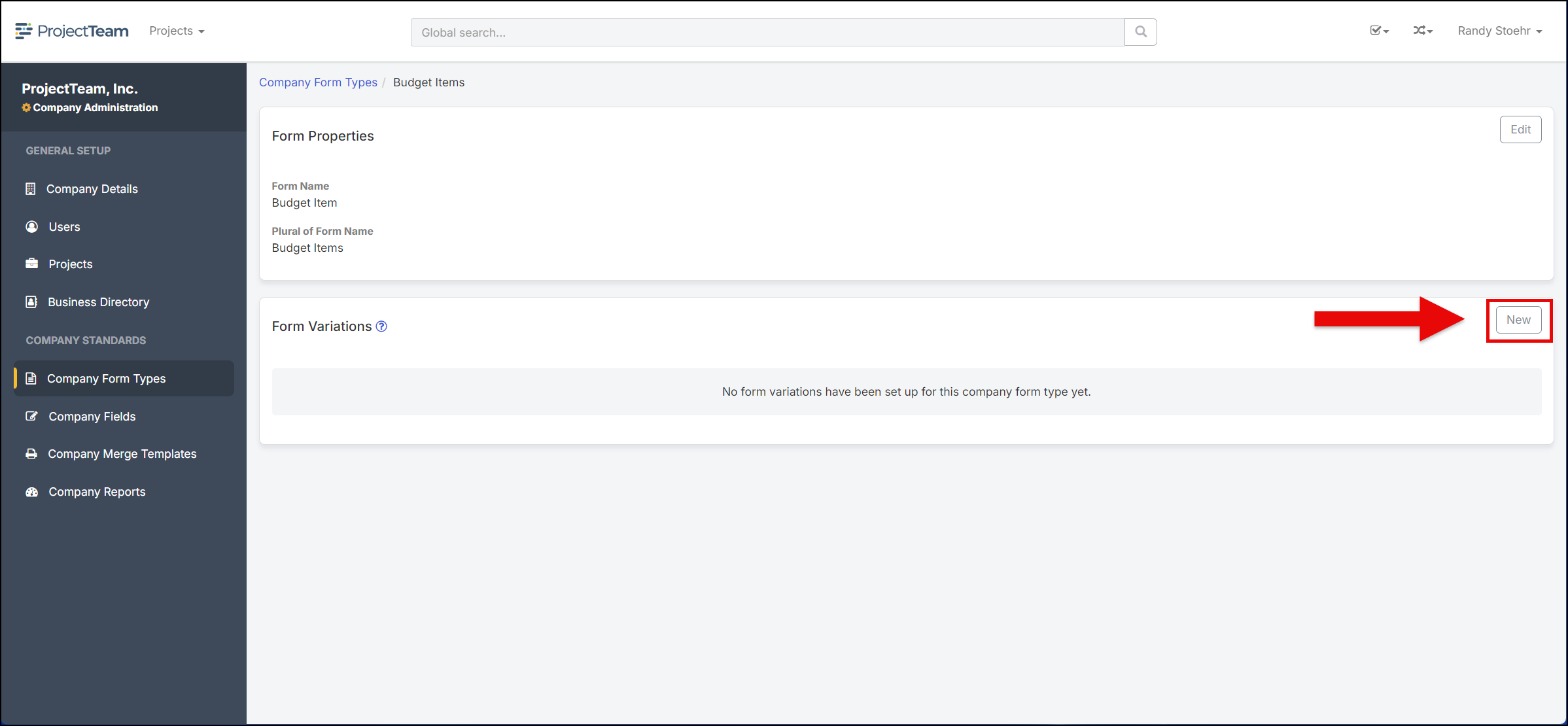Open Company Reports in sidebar
1568x726 pixels.
pos(124,492)
